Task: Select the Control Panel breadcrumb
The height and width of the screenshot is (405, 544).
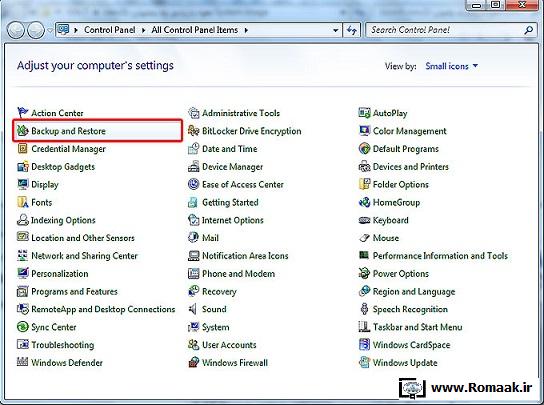Action: 110,30
